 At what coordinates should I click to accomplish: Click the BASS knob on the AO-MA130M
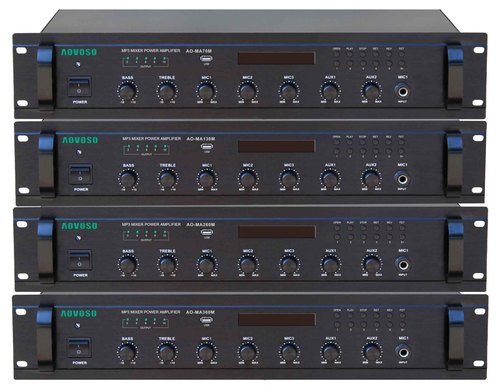click(x=128, y=179)
